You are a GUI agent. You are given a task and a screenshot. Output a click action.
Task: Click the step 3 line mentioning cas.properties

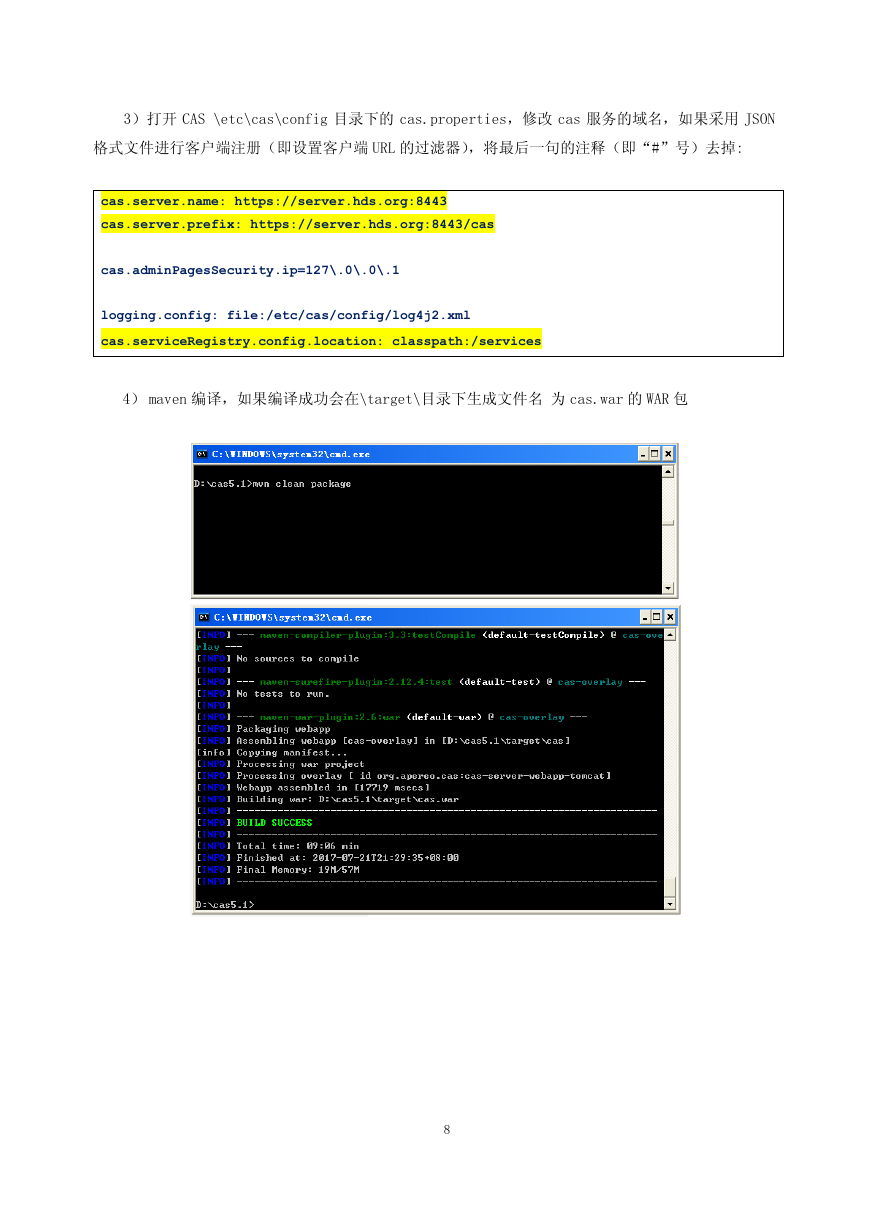coord(448,120)
